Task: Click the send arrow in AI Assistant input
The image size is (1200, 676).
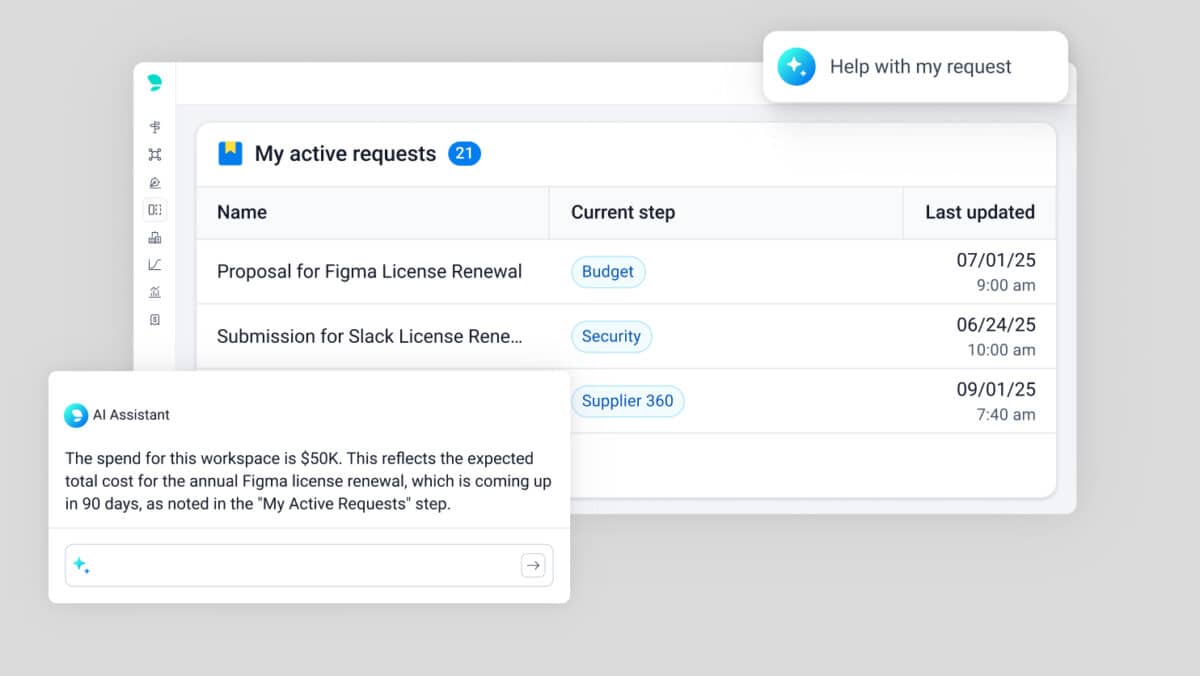Action: [x=533, y=566]
